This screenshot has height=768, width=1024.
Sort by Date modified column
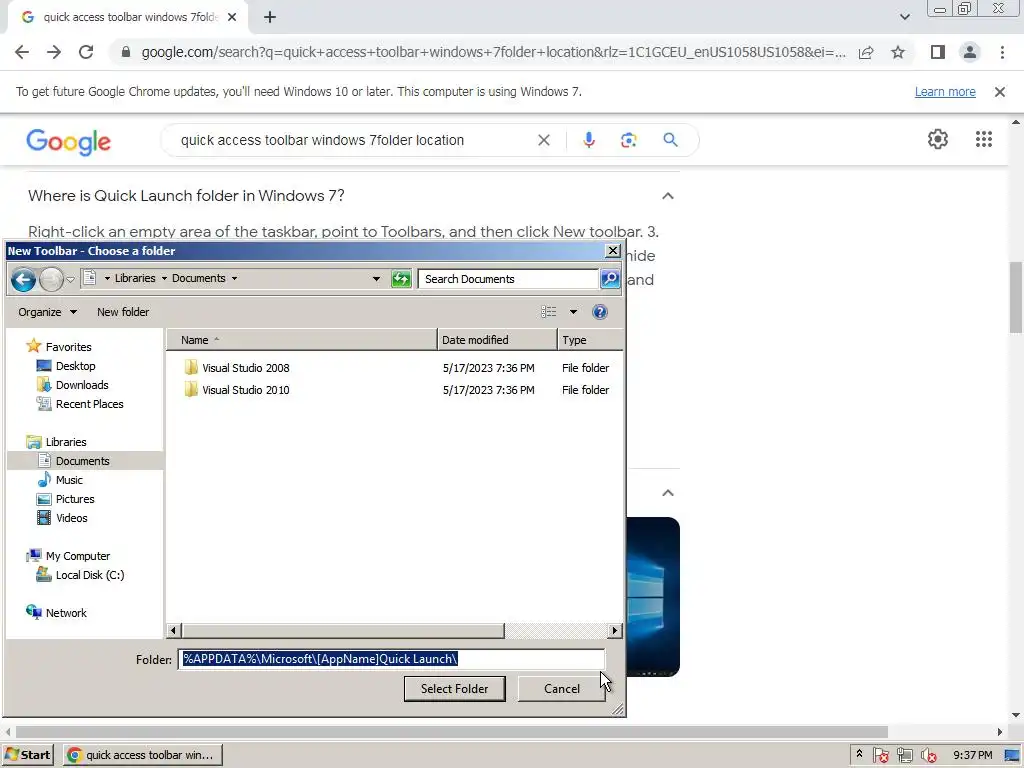click(x=497, y=340)
